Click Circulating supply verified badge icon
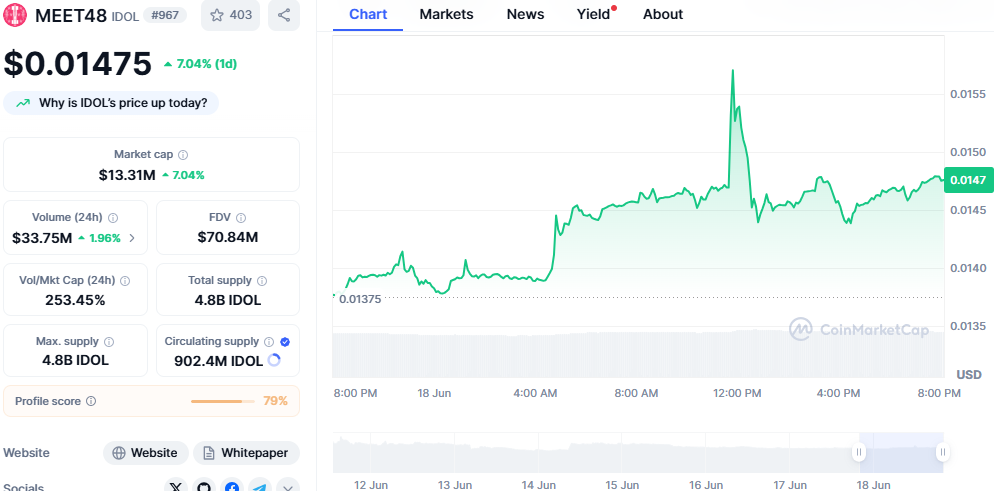 pos(285,342)
